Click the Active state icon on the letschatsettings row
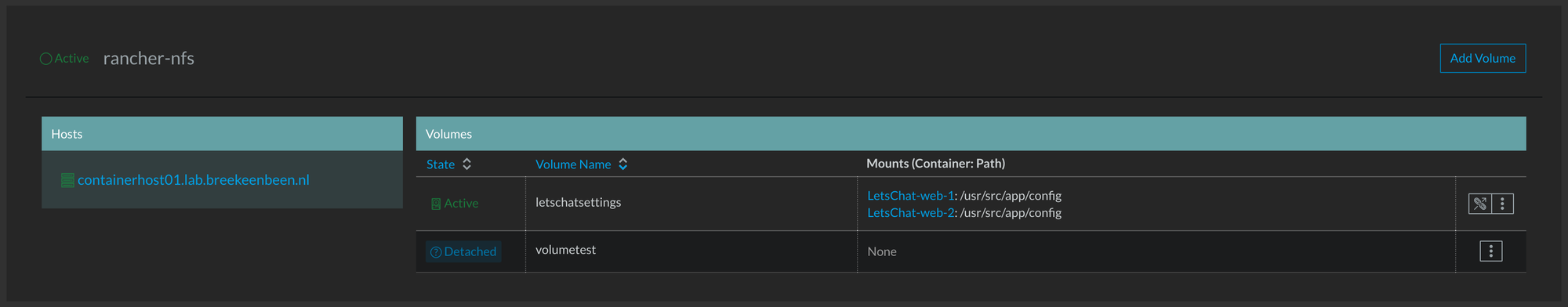This screenshot has height=307, width=1568. [436, 204]
